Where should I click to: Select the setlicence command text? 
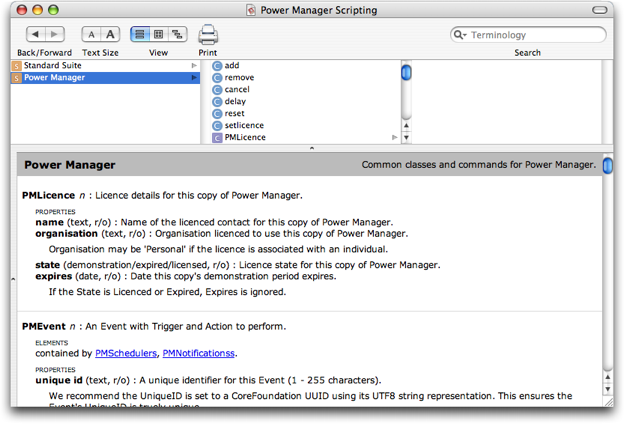point(244,125)
